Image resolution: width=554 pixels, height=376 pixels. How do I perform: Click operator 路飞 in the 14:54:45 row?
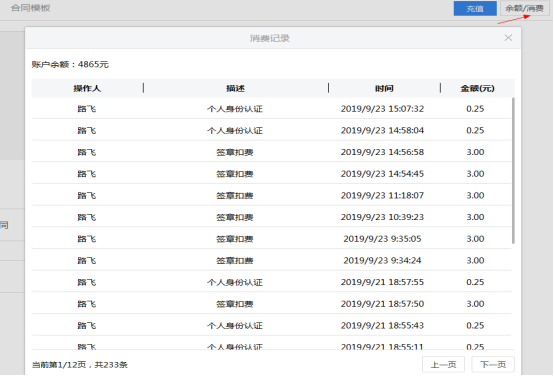(87, 174)
